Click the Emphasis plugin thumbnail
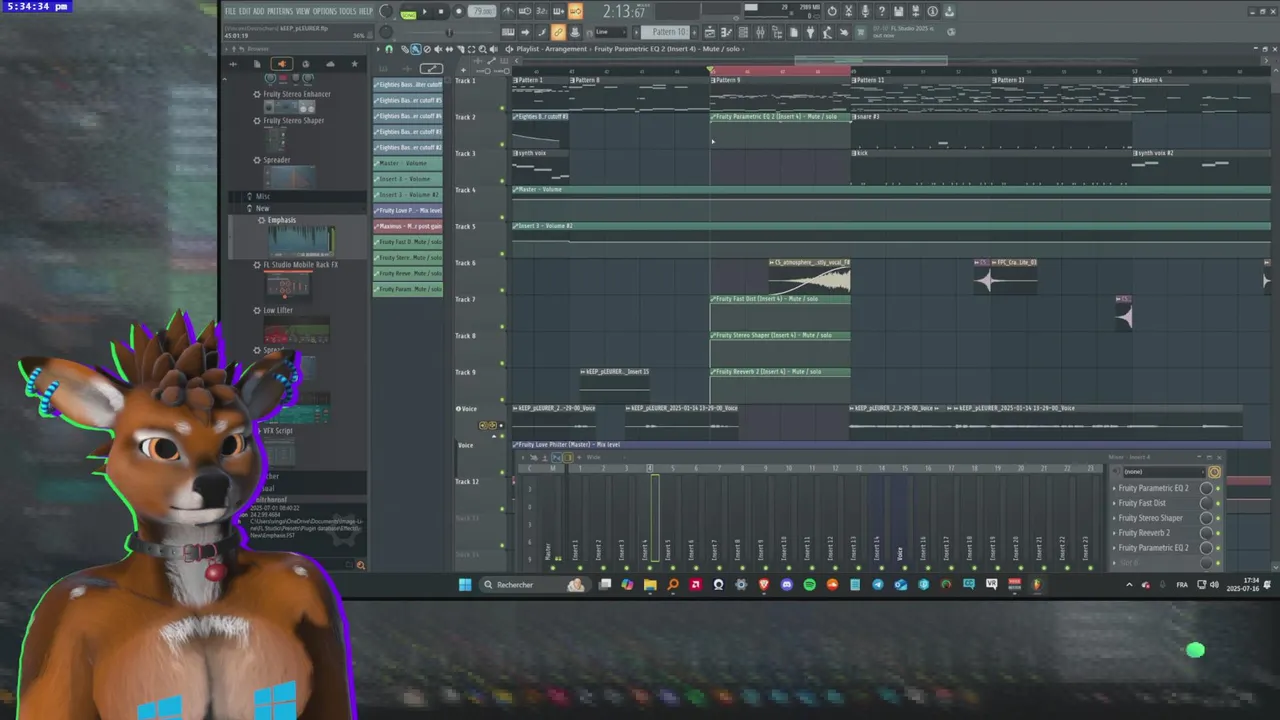The height and width of the screenshot is (720, 1280). click(301, 240)
